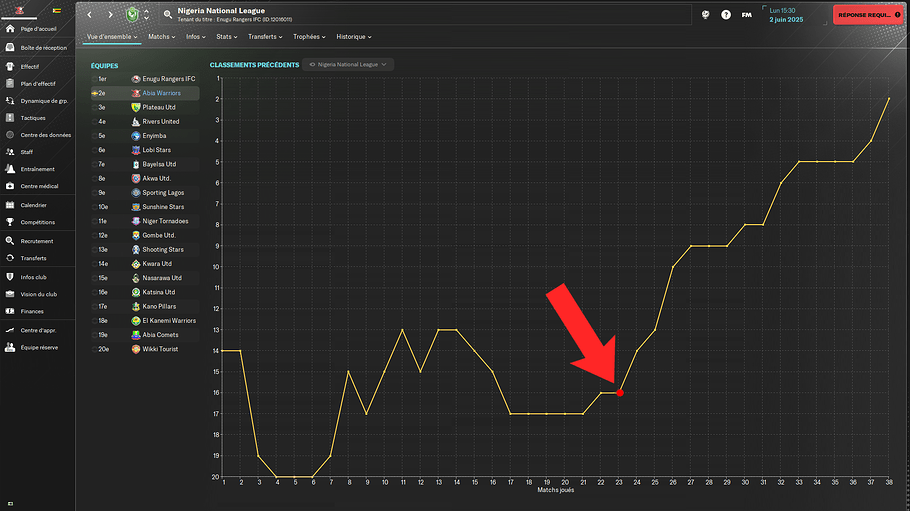Click the magnifier search icon
910x511 pixels.
168,15
